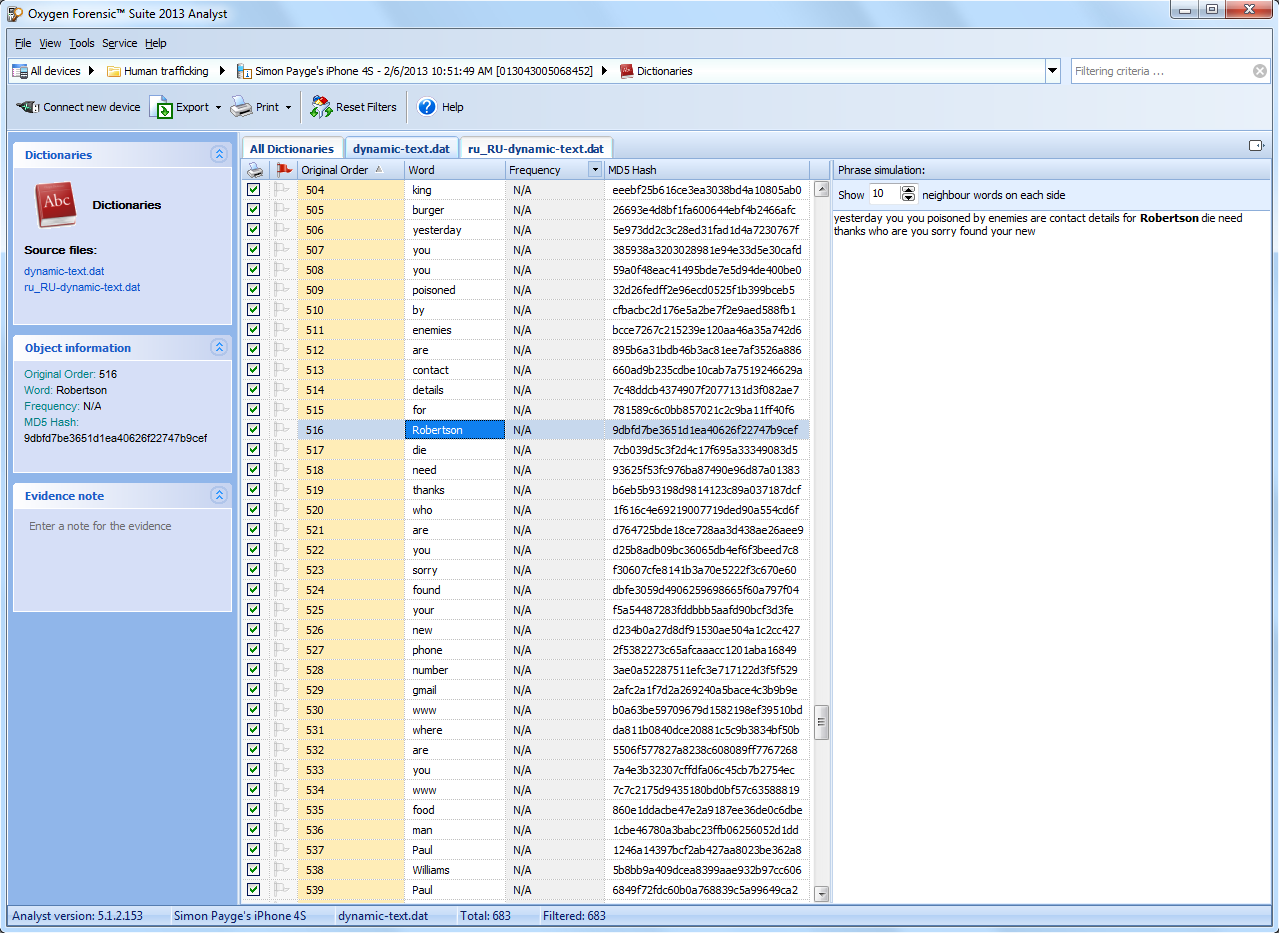This screenshot has height=933, width=1279.
Task: Expand arrow after Human trafficking breadcrumb
Action: [x=222, y=71]
